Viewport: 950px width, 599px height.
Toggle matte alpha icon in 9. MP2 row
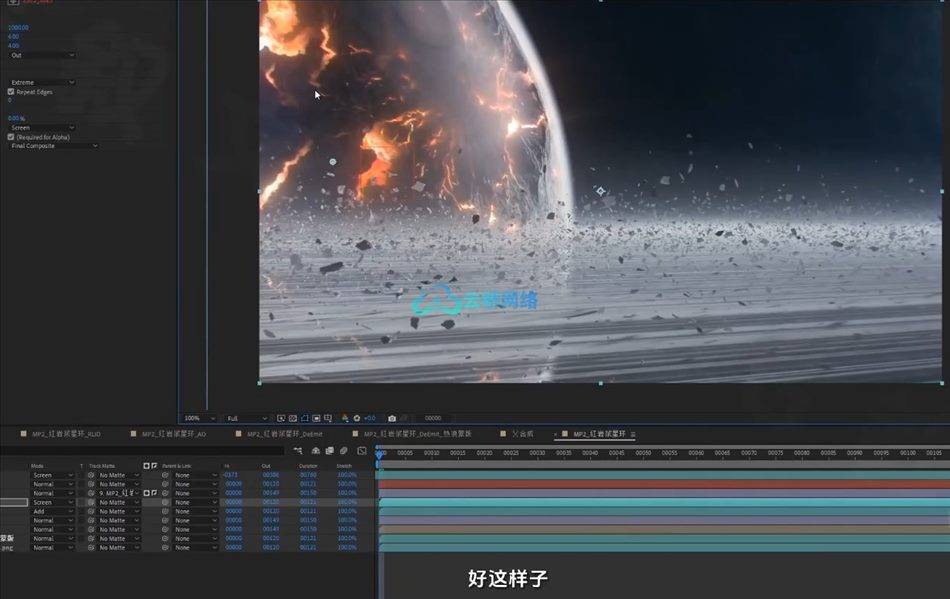tap(147, 493)
